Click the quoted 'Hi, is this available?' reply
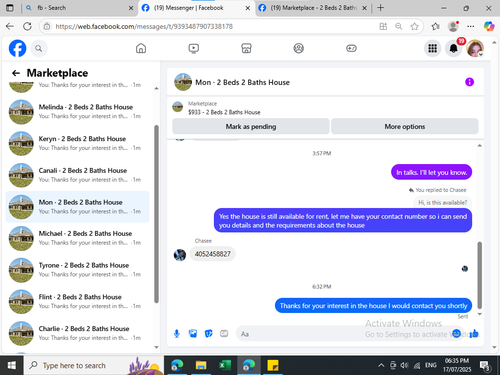The width and height of the screenshot is (500, 375). (x=443, y=202)
